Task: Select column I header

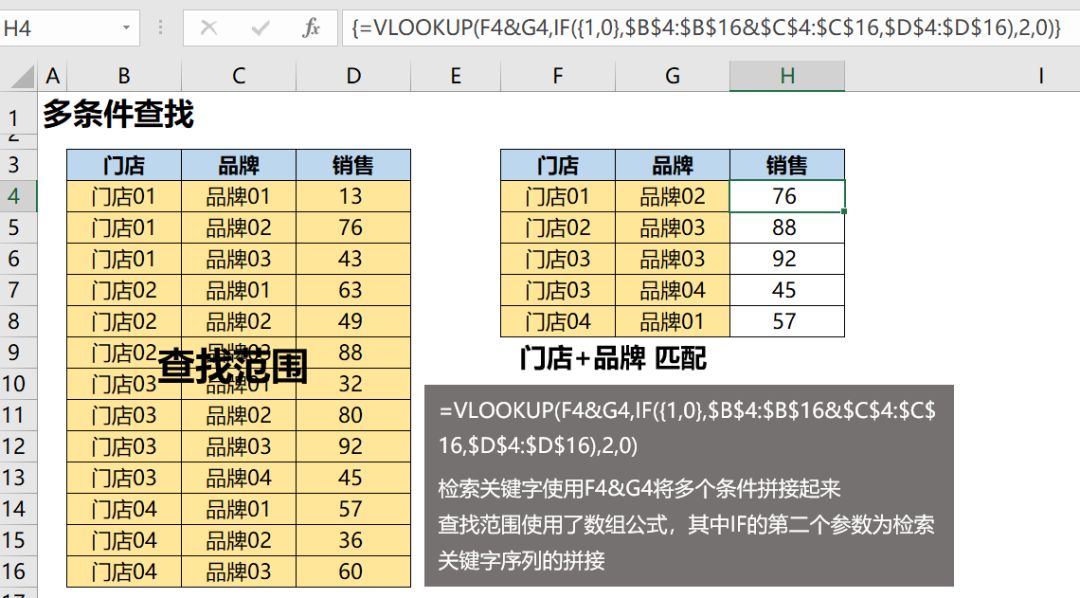Action: 1041,76
